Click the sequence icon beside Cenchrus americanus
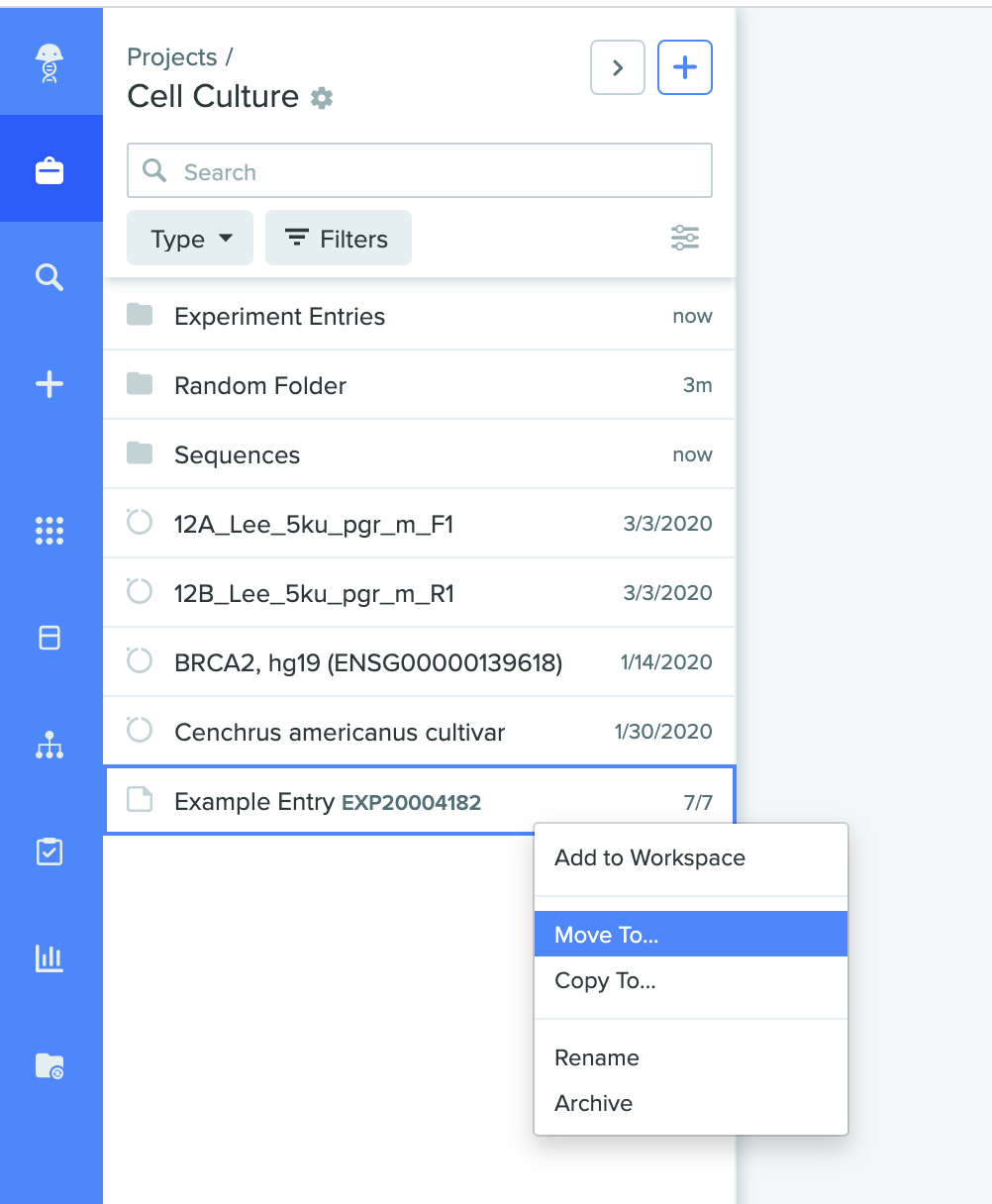 [x=140, y=730]
